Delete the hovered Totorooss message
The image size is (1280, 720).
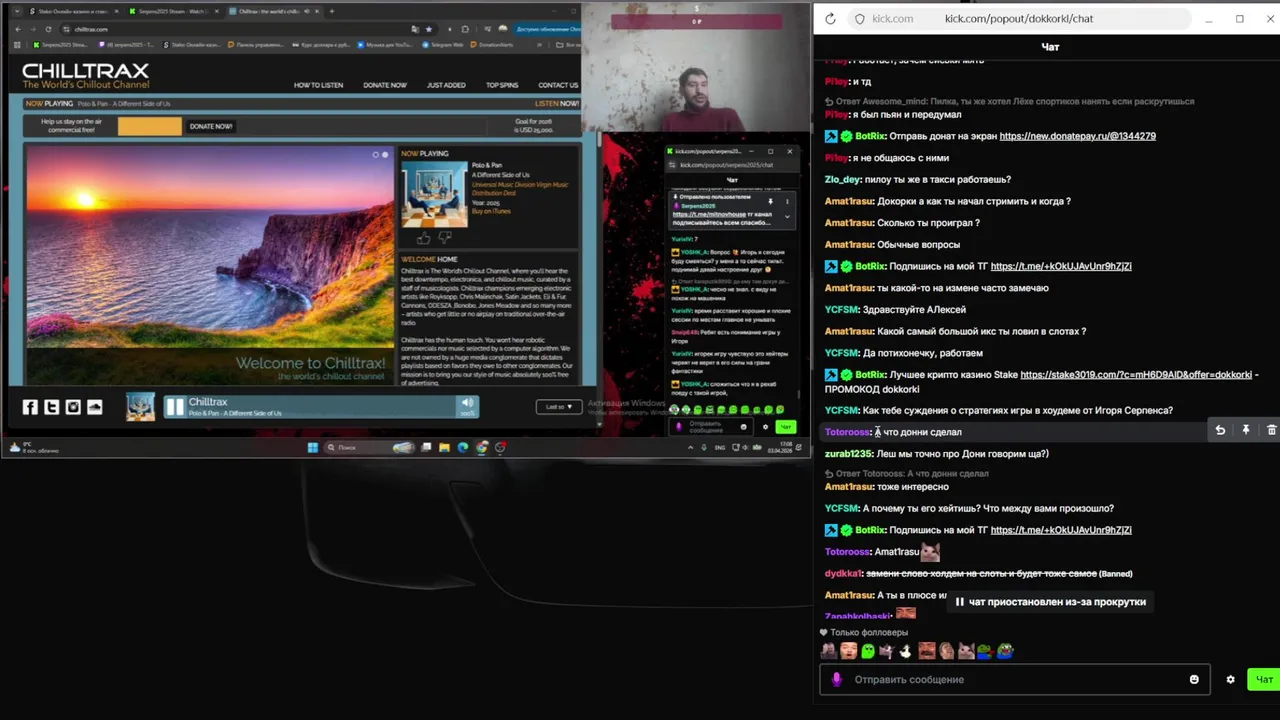pos(1271,430)
